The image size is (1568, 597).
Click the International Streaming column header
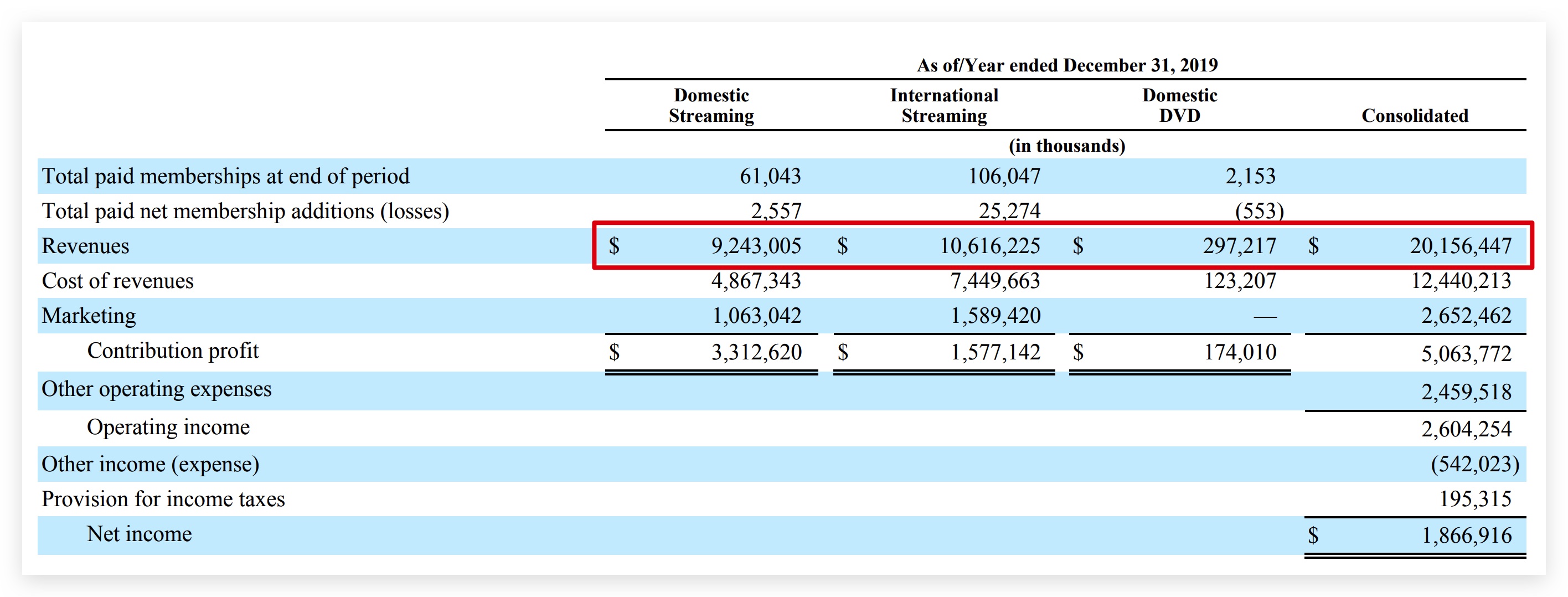click(x=943, y=105)
